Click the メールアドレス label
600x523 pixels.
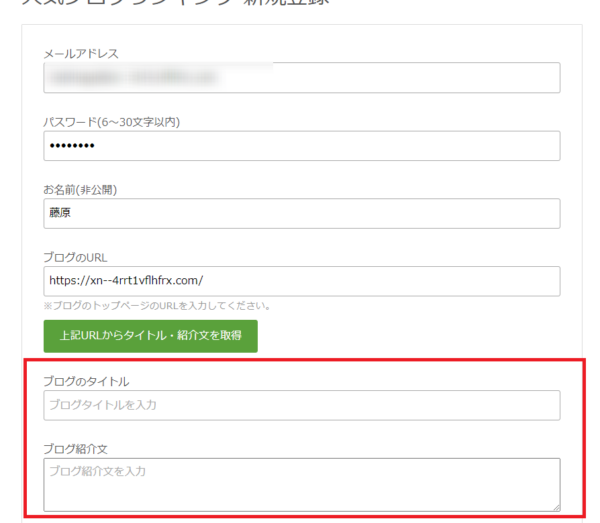click(81, 54)
